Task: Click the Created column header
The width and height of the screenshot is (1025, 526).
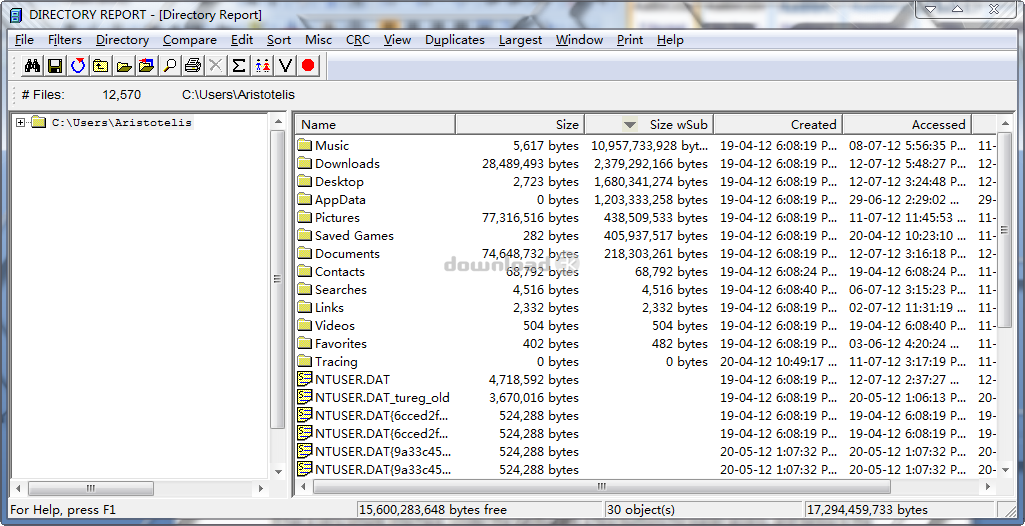Action: (777, 125)
